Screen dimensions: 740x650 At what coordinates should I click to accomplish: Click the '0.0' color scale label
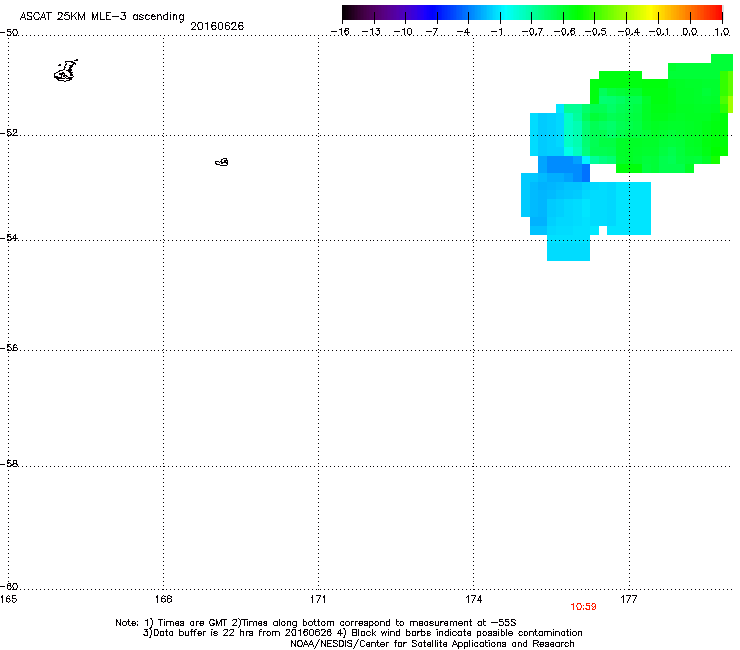690,32
